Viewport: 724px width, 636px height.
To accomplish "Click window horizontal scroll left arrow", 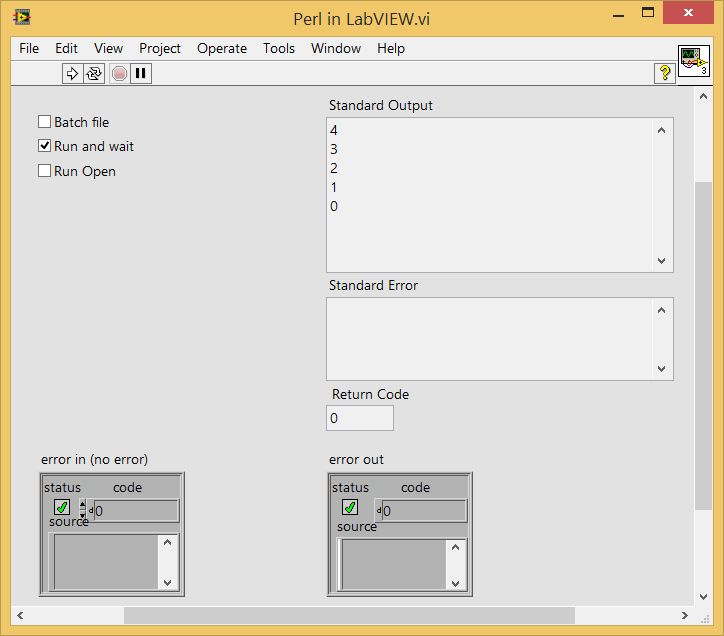I will (20, 615).
